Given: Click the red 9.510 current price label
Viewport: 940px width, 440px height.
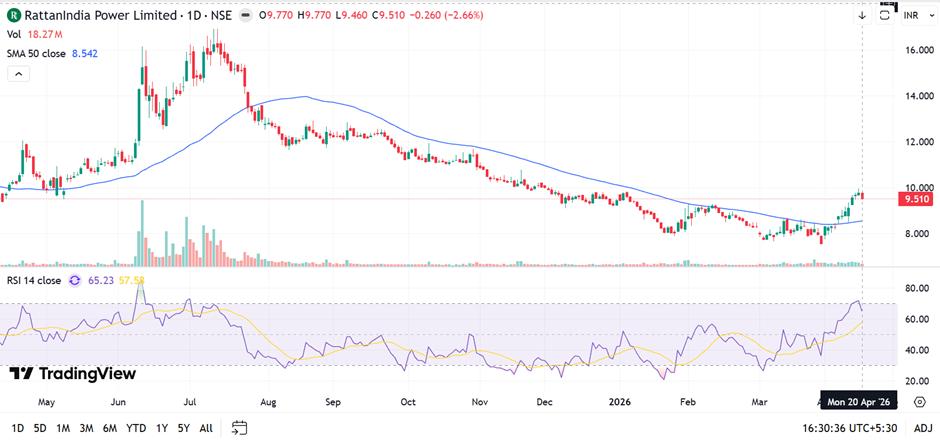Looking at the screenshot, I should (916, 199).
